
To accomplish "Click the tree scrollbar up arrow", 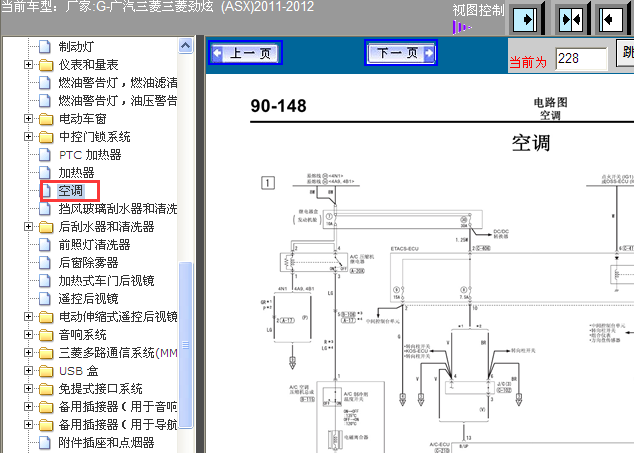I will point(185,46).
